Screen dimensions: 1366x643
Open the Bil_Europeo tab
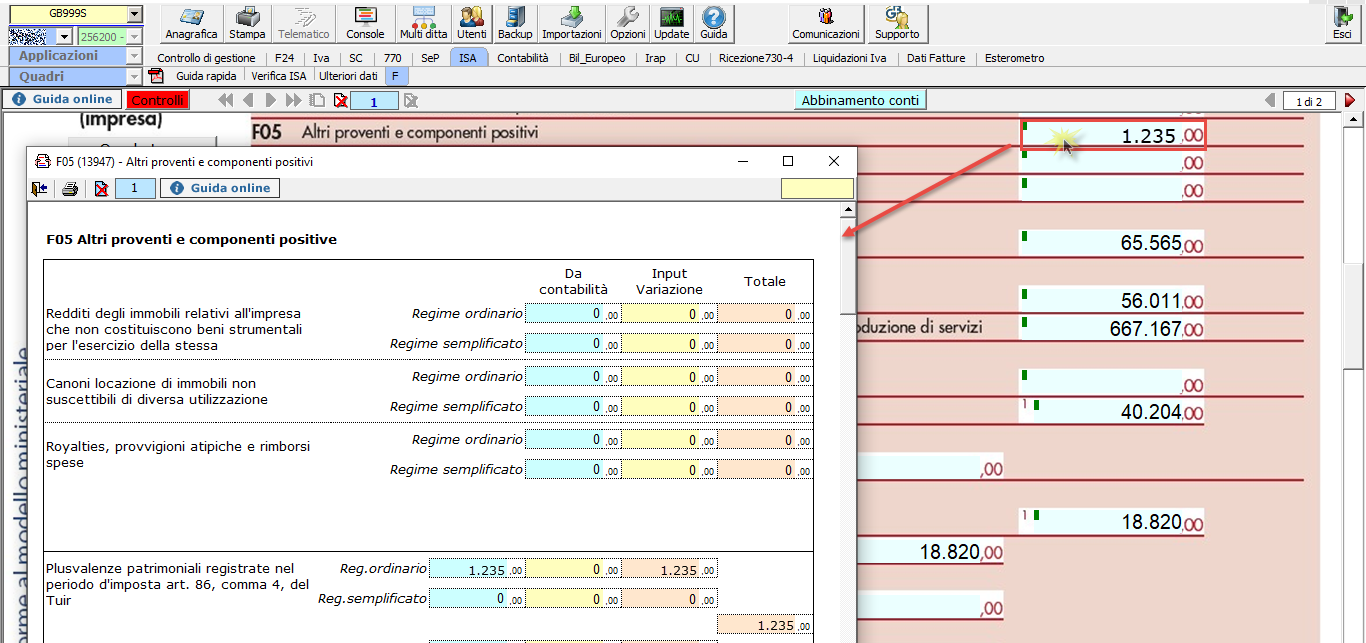pyautogui.click(x=597, y=58)
